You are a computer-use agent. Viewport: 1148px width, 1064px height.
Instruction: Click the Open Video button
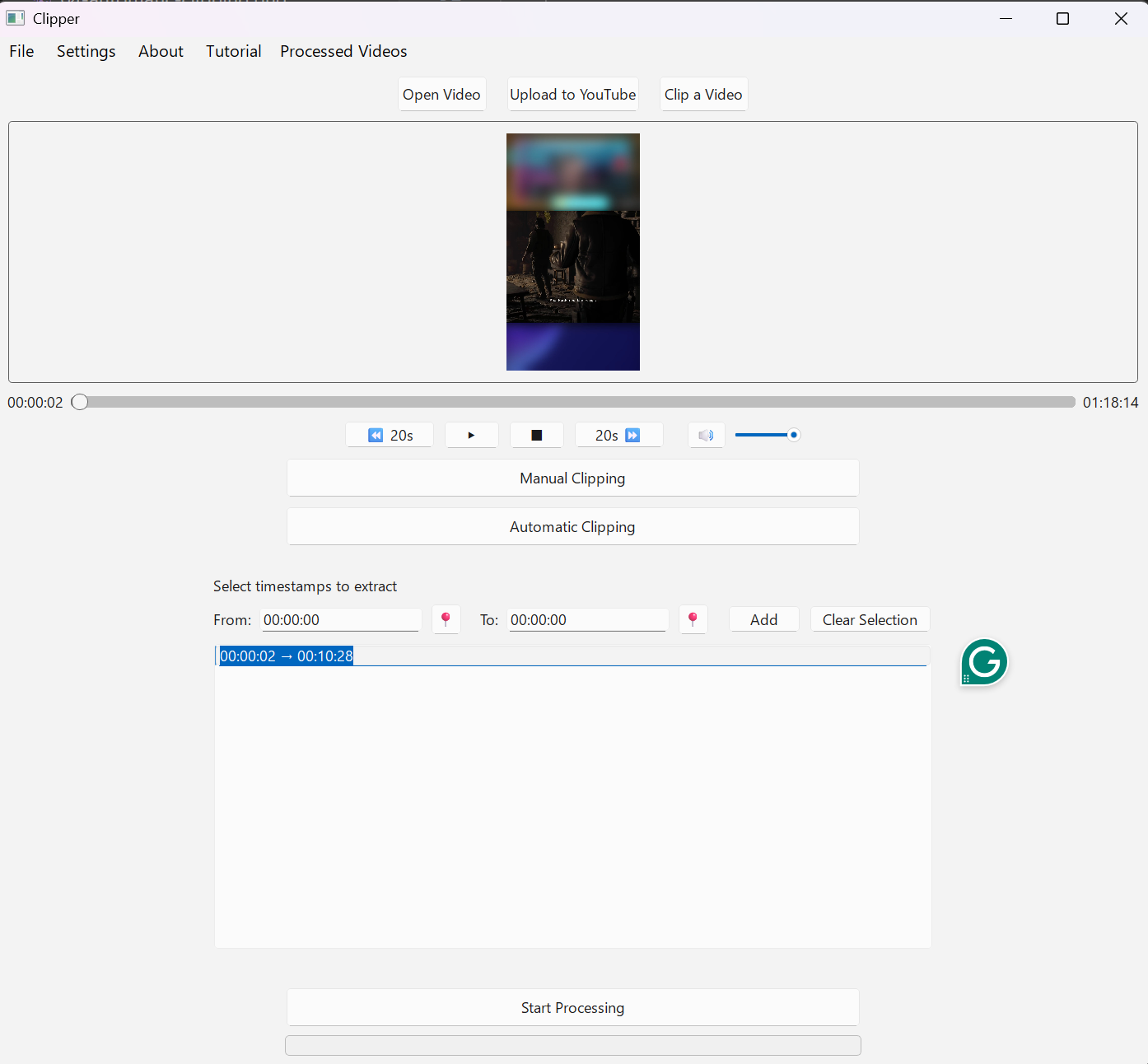pos(441,95)
